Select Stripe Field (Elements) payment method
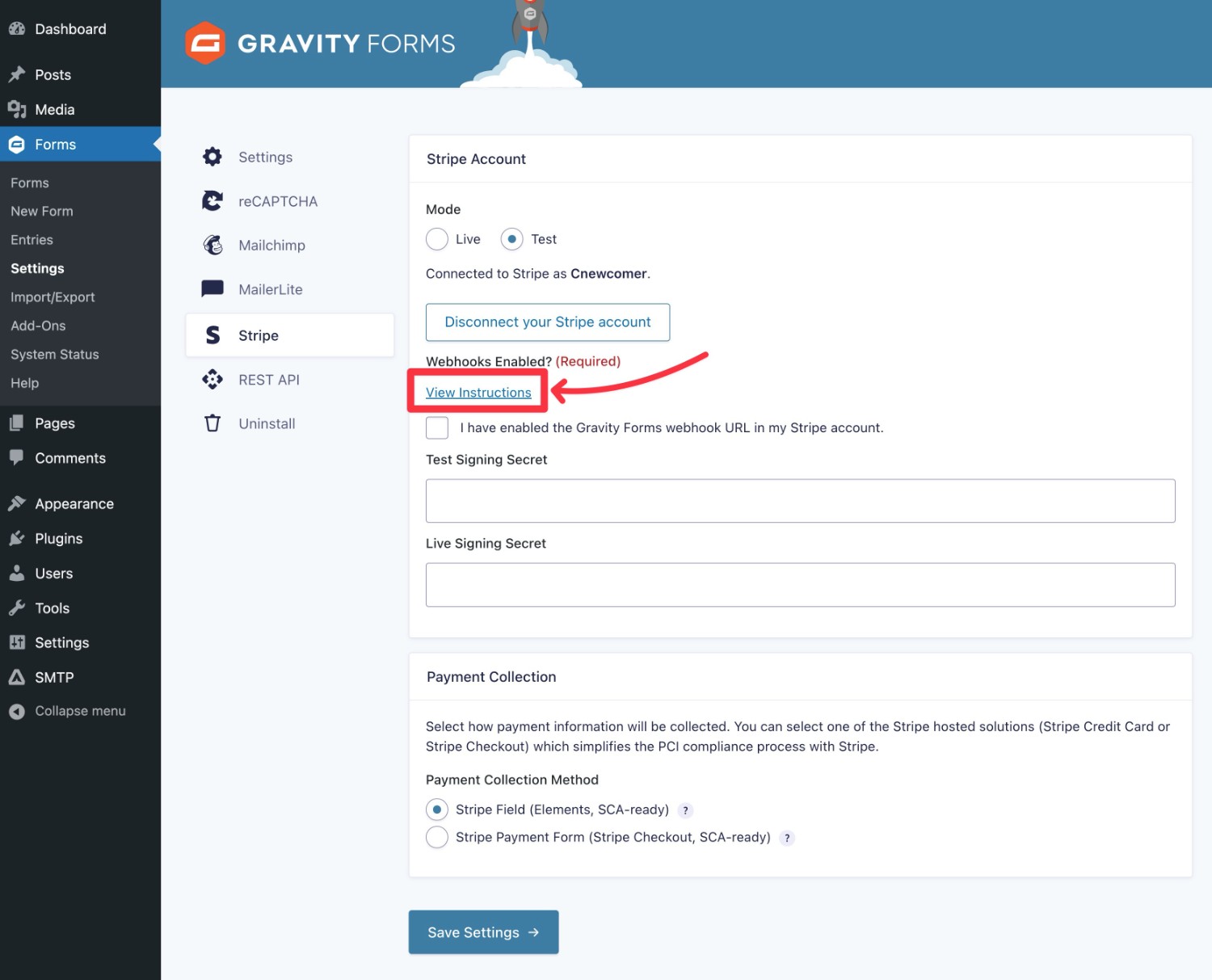The height and width of the screenshot is (980, 1212). 437,809
